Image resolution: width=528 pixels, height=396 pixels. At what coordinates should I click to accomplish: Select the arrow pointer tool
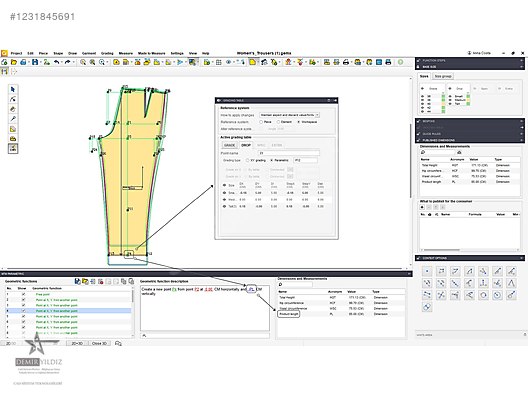tap(13, 89)
